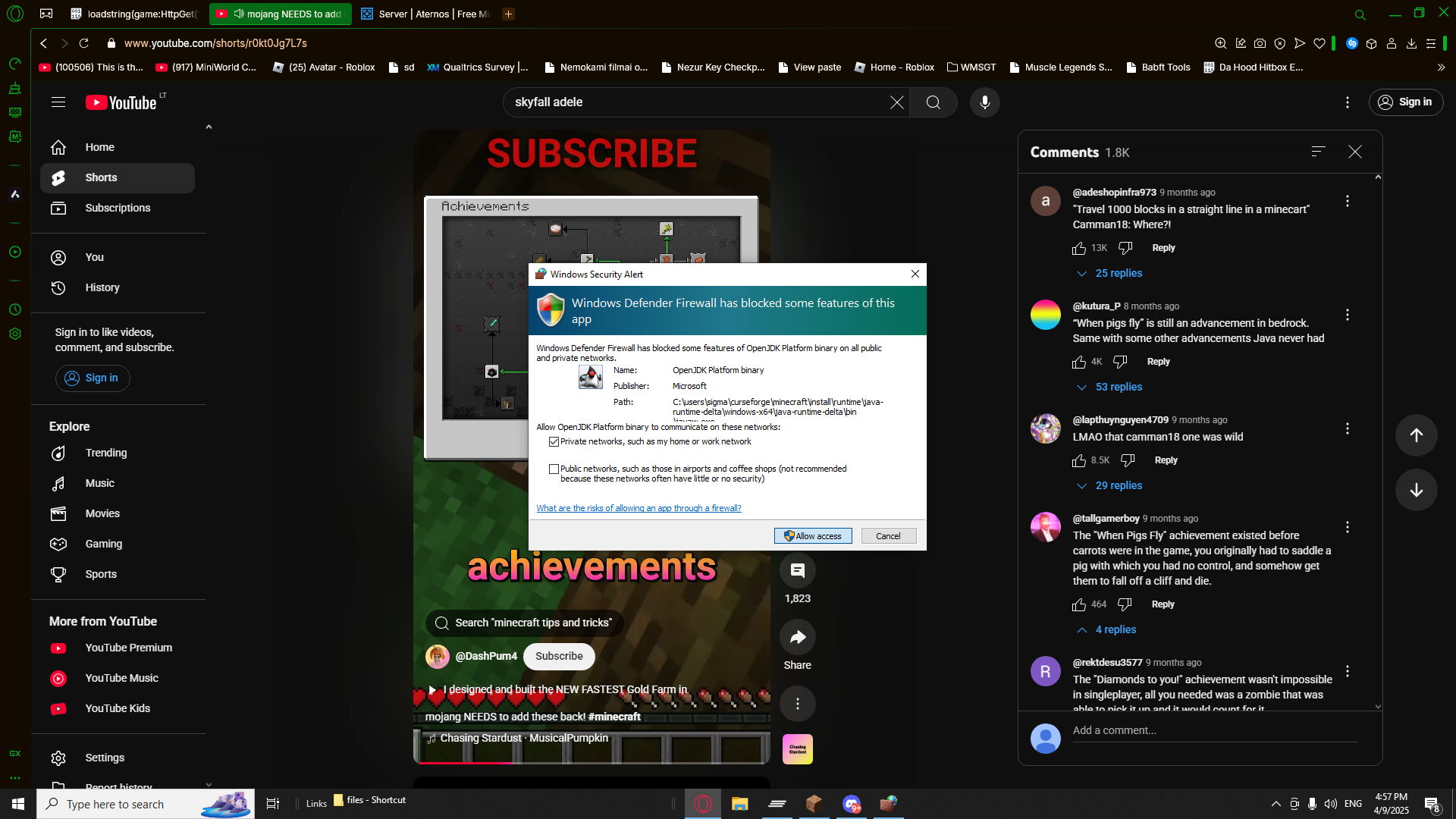Collapse 4 replies under @tallgamerboy comment
This screenshot has height=819, width=1456.
click(x=1106, y=629)
